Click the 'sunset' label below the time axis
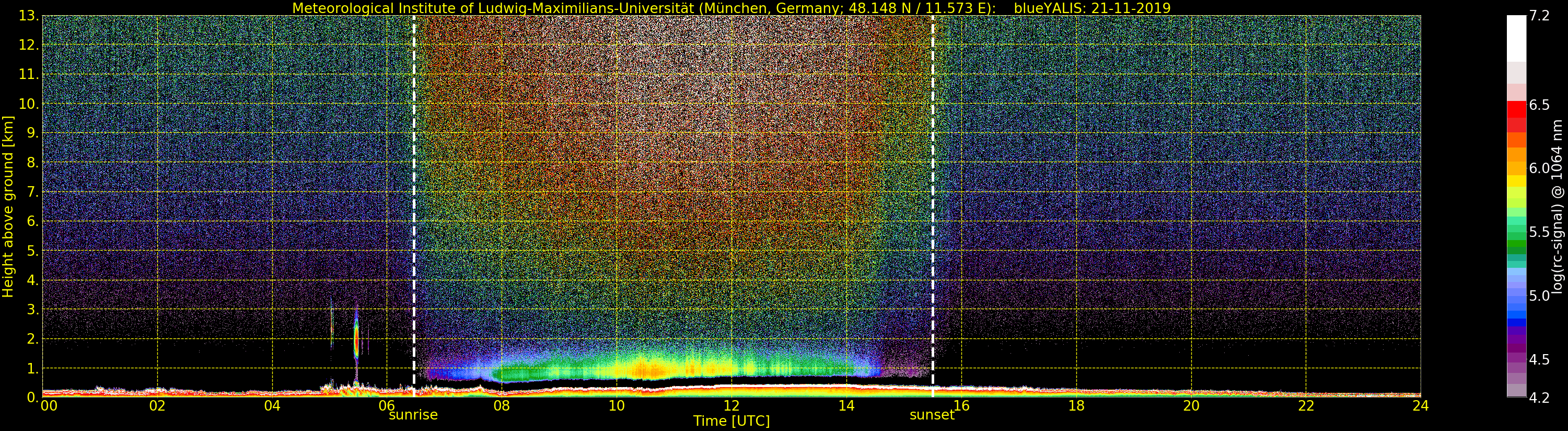 tap(932, 415)
